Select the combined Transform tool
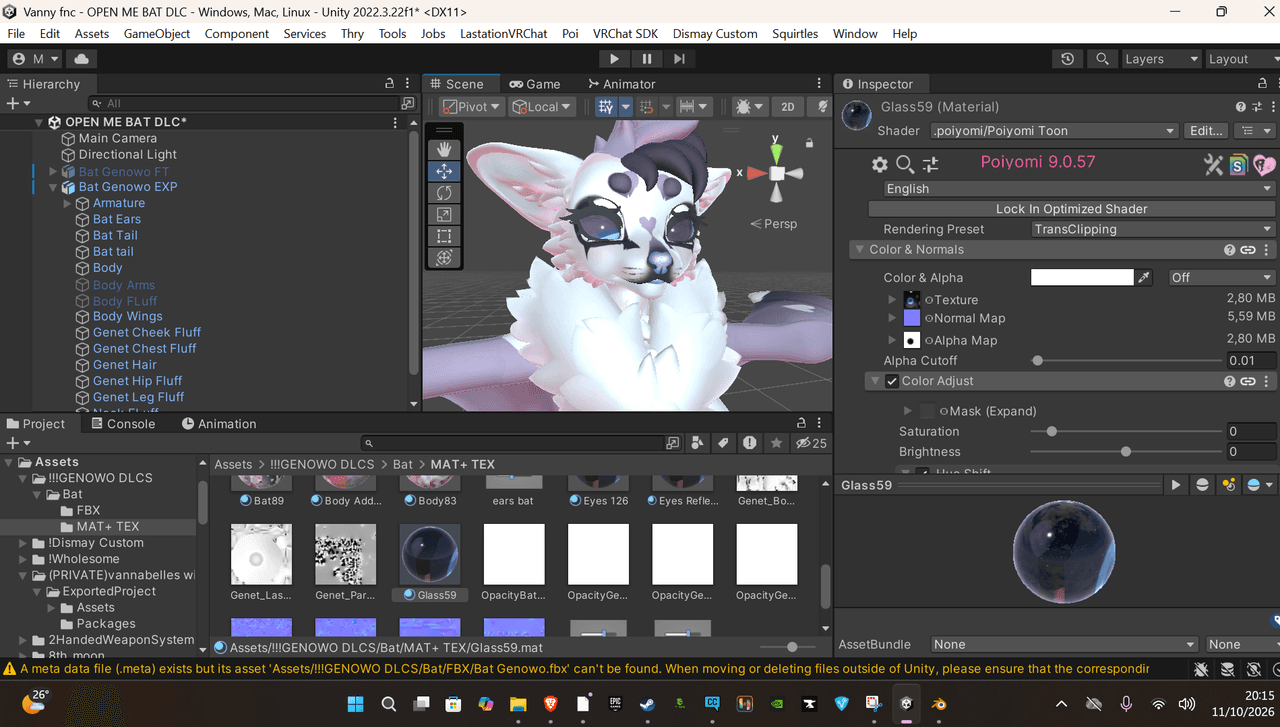 [444, 258]
